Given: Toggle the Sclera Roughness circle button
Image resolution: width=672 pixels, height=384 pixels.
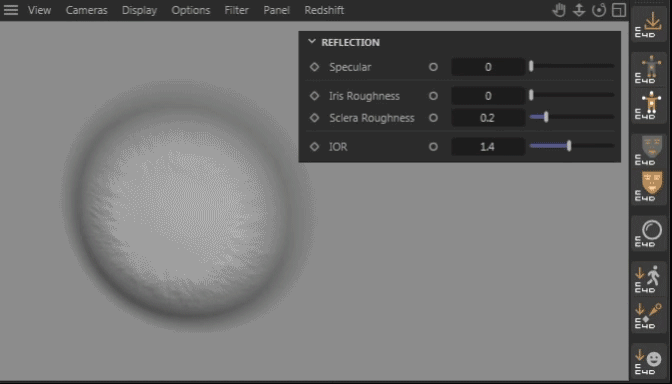Looking at the screenshot, I should (433, 118).
